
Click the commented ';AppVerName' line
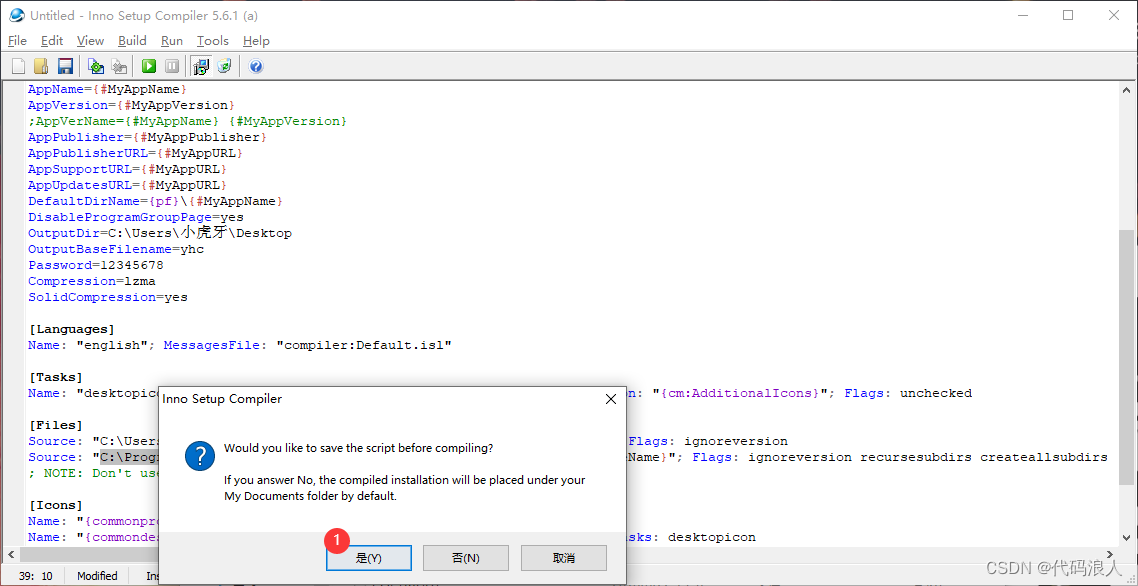(x=187, y=121)
